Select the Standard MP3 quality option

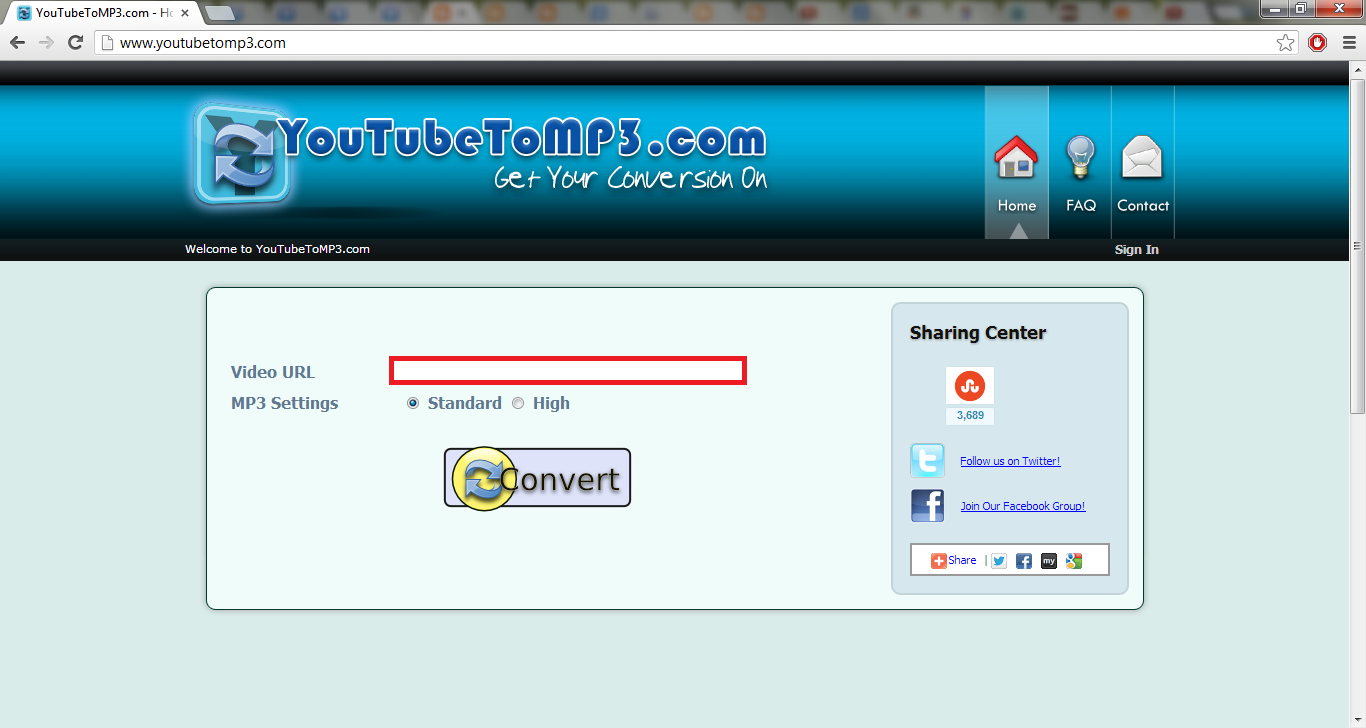pyautogui.click(x=413, y=403)
